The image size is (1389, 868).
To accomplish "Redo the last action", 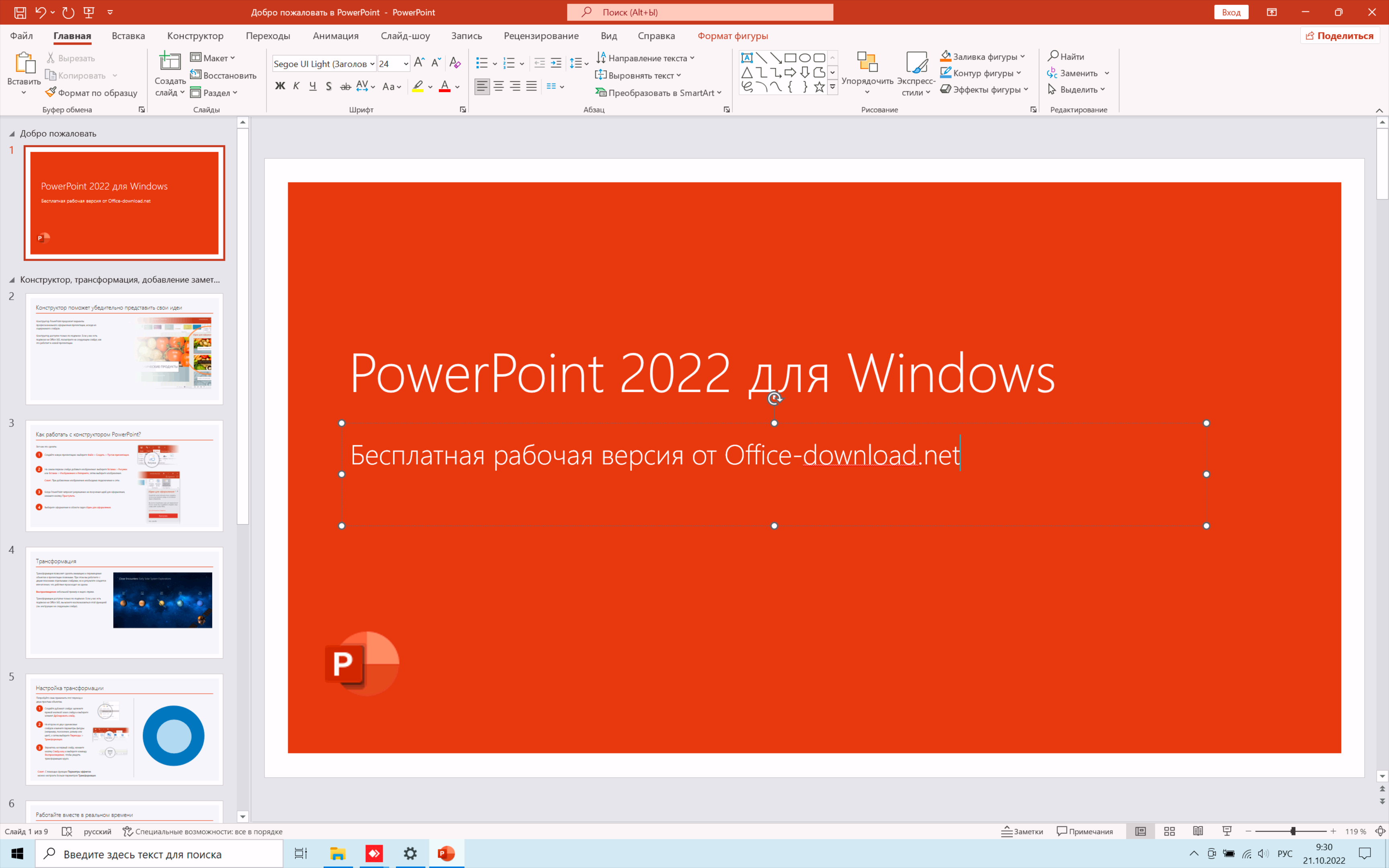I will [68, 12].
